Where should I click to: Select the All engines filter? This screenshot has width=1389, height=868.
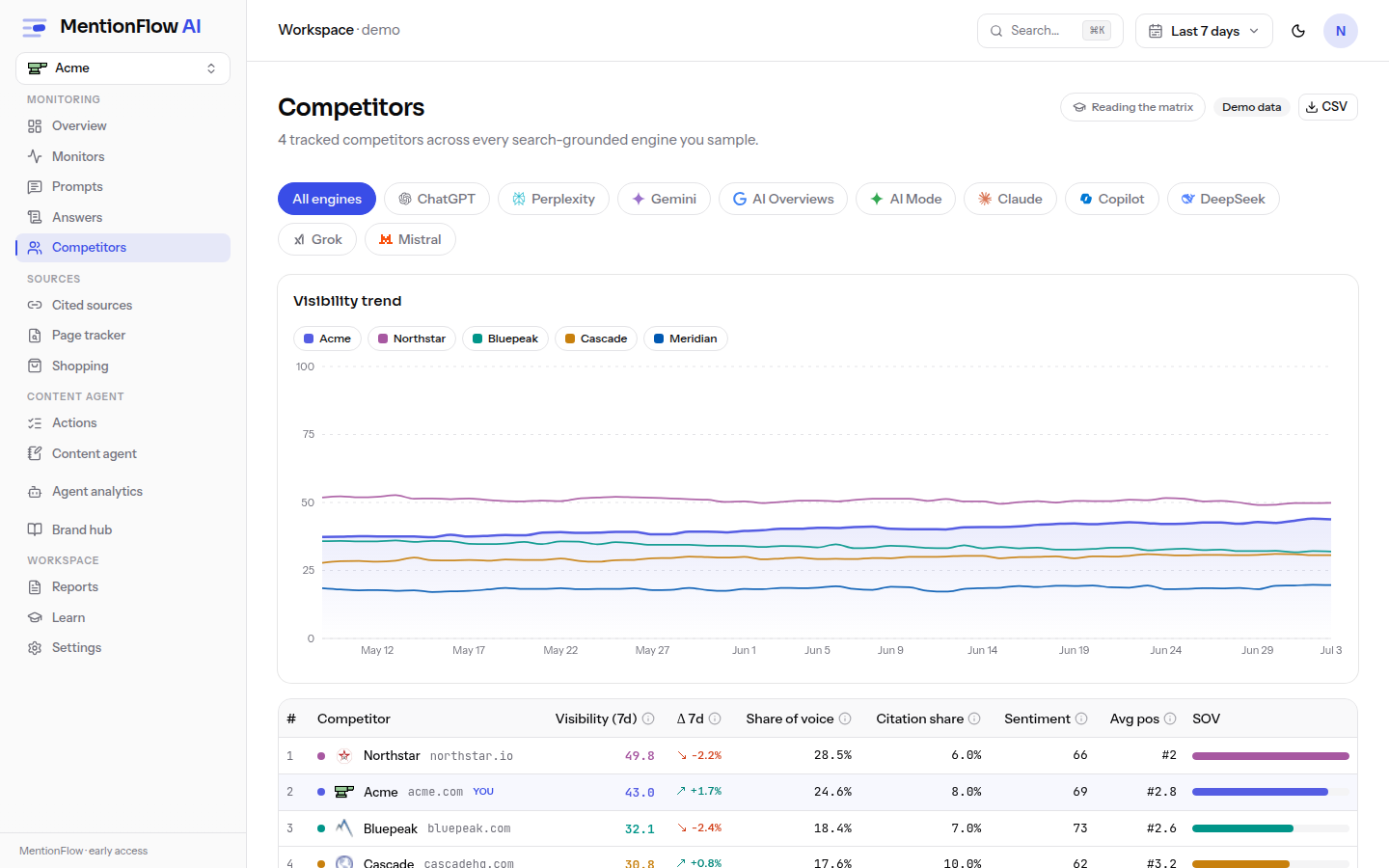(327, 199)
